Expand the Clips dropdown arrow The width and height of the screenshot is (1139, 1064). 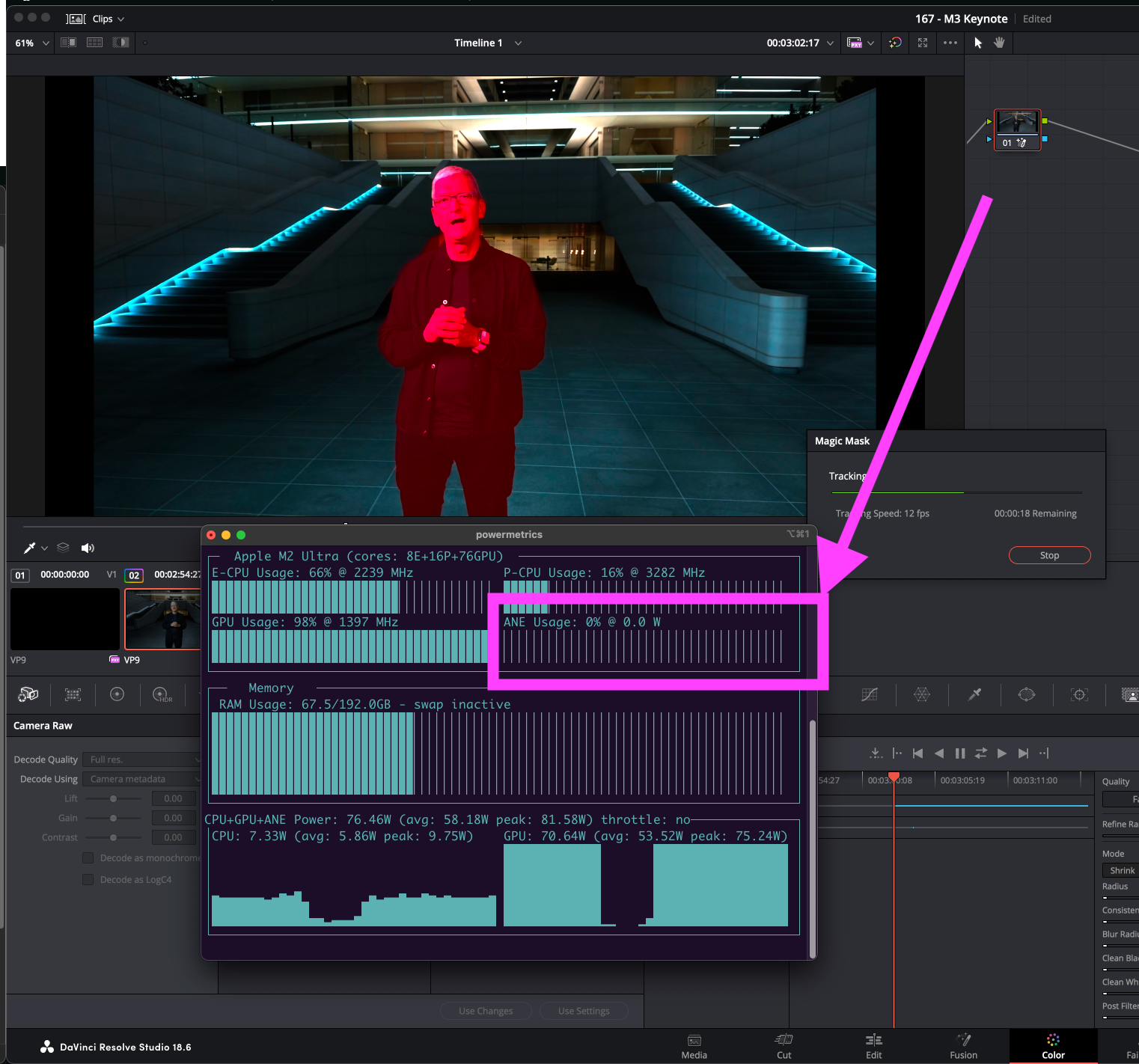coord(120,19)
